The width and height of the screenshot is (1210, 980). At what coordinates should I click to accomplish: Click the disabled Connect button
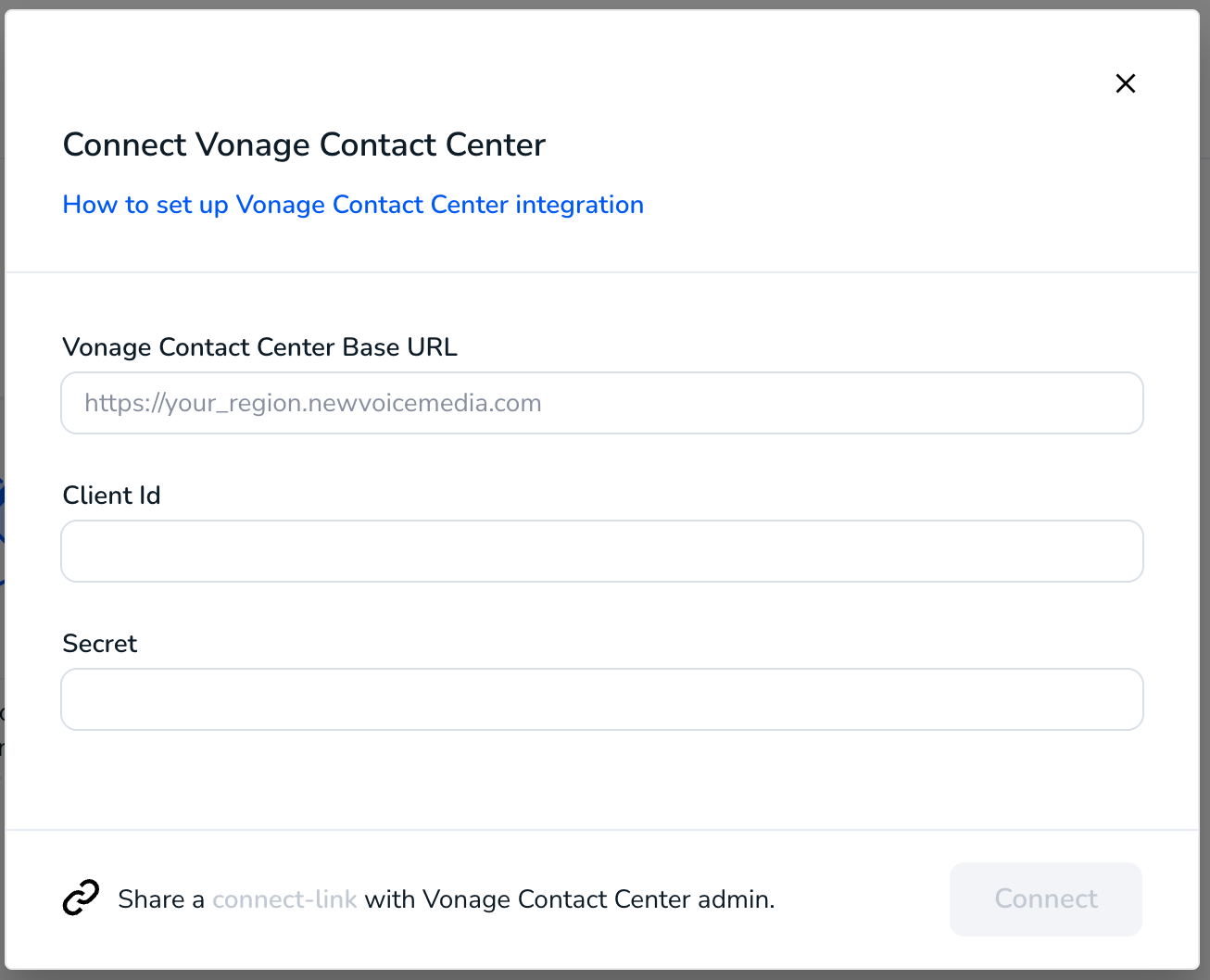point(1046,899)
